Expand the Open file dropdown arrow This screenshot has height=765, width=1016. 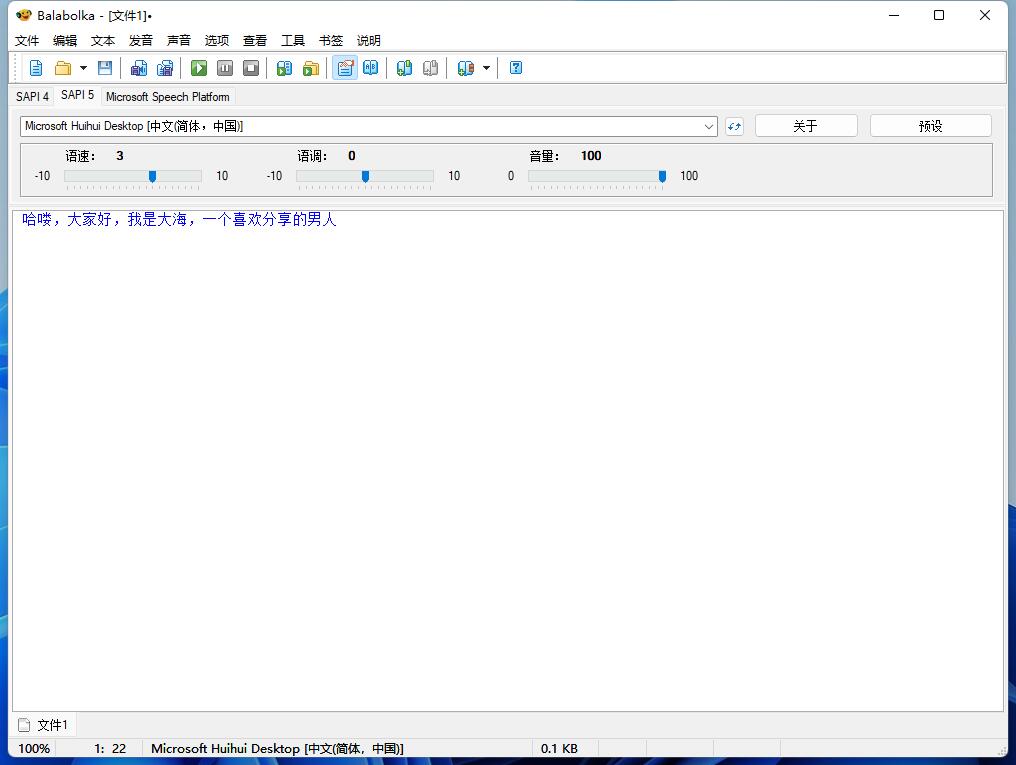(83, 68)
